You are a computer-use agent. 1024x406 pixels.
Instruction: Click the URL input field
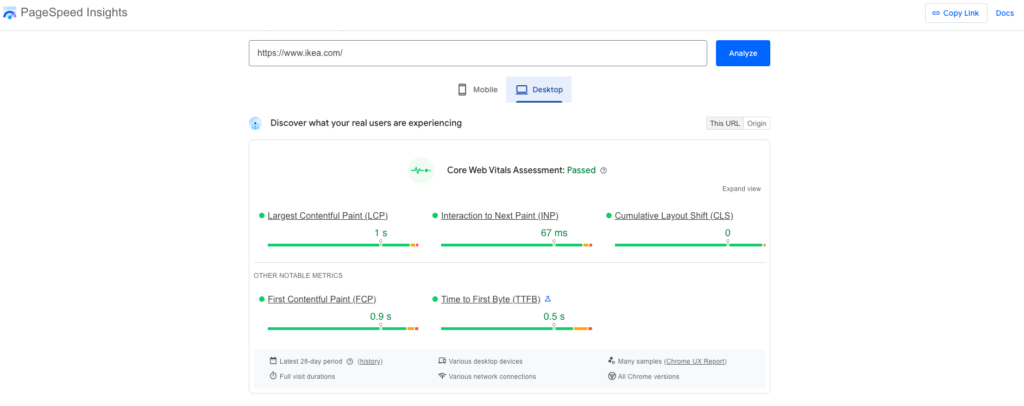click(477, 54)
